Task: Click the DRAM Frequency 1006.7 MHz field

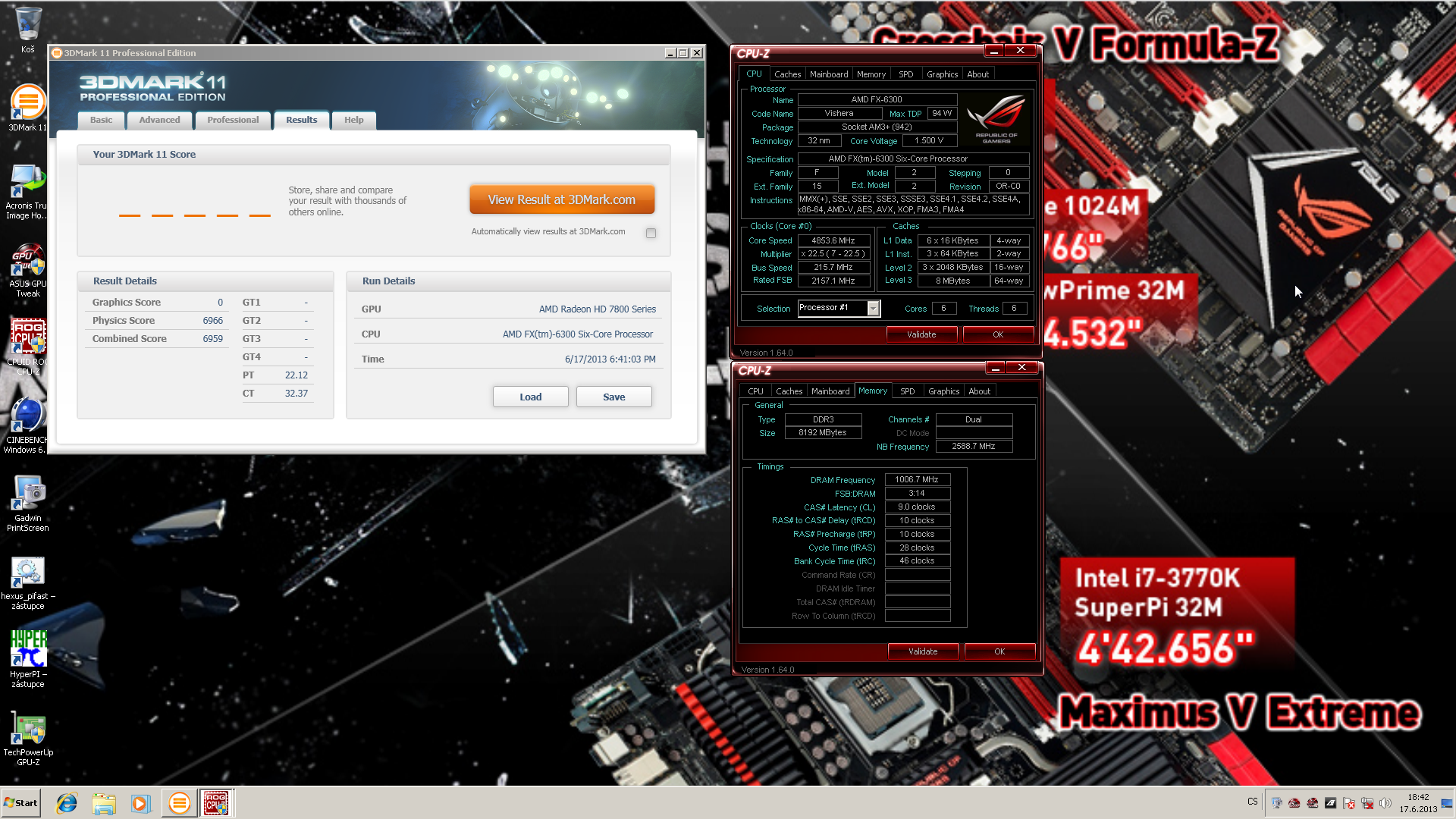Action: [917, 479]
